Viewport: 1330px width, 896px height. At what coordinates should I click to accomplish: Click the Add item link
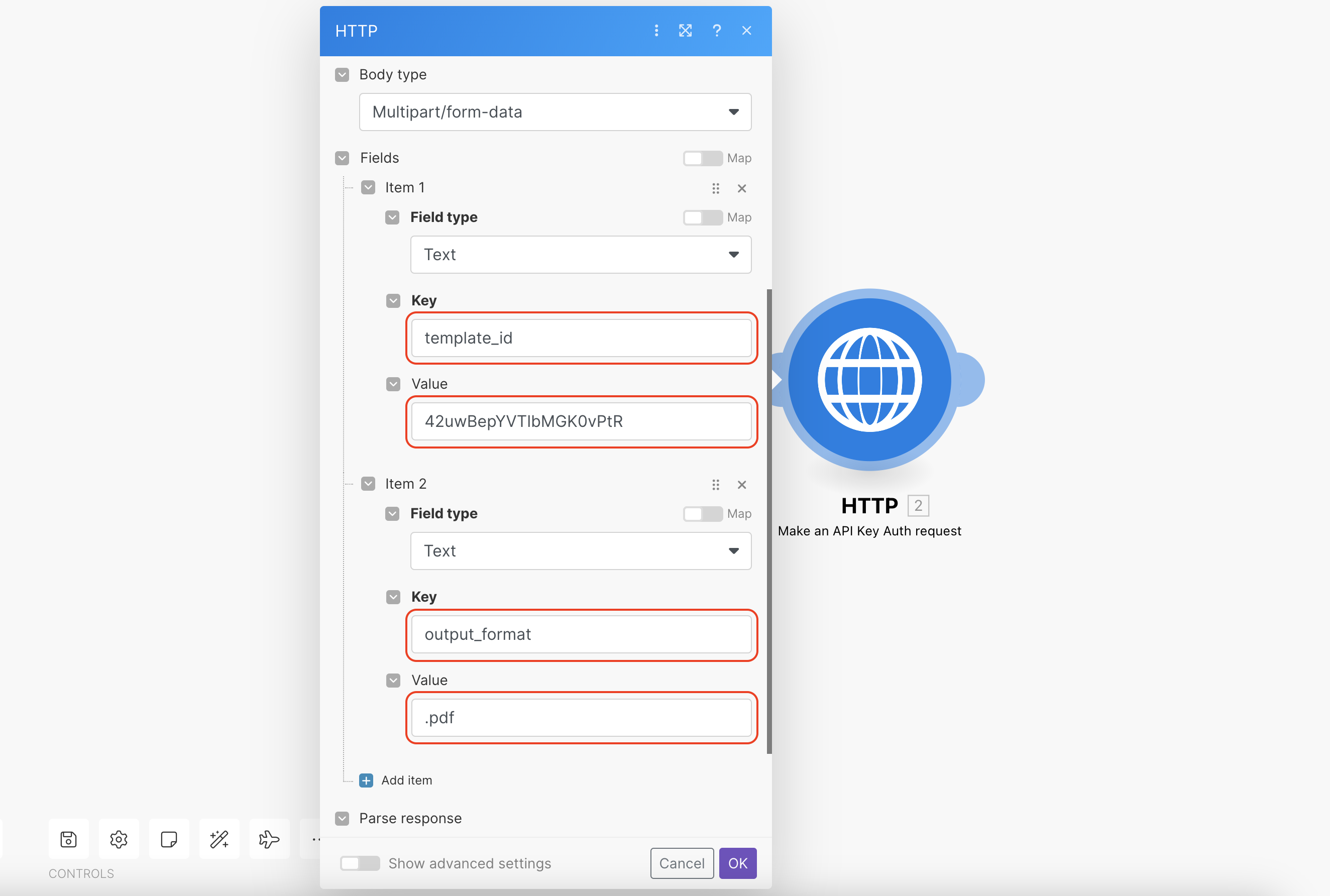click(407, 780)
